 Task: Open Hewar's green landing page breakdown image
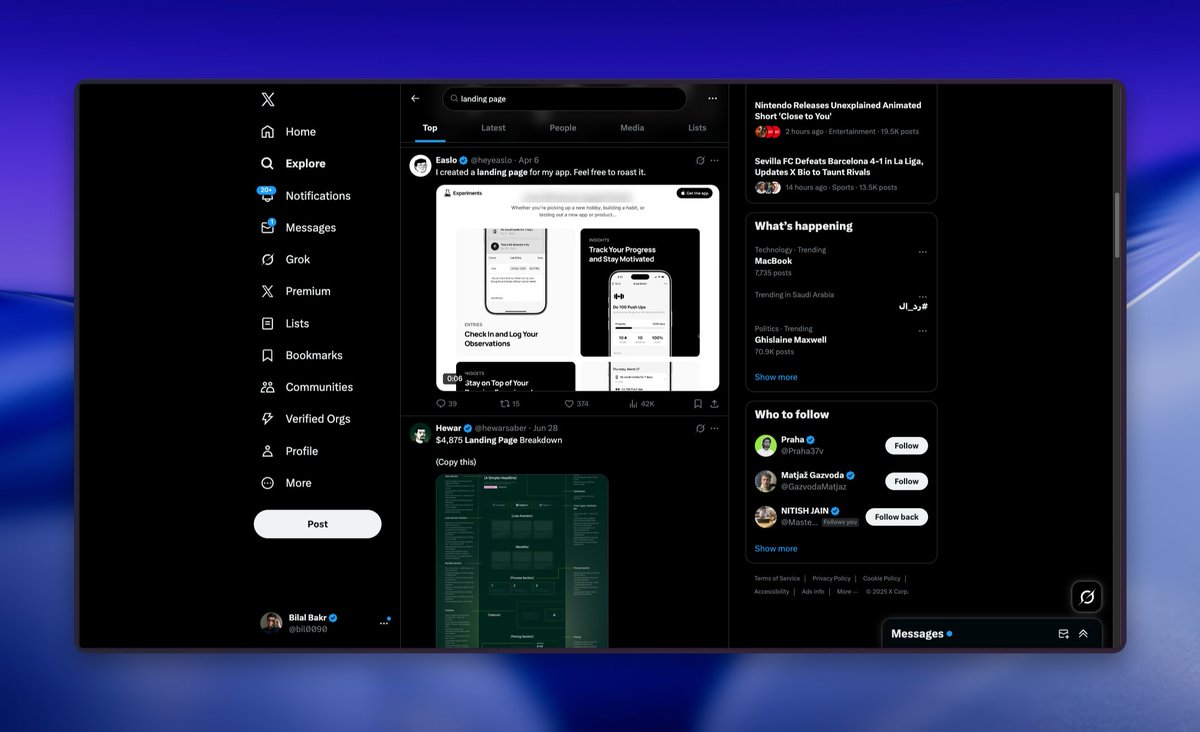(x=522, y=560)
